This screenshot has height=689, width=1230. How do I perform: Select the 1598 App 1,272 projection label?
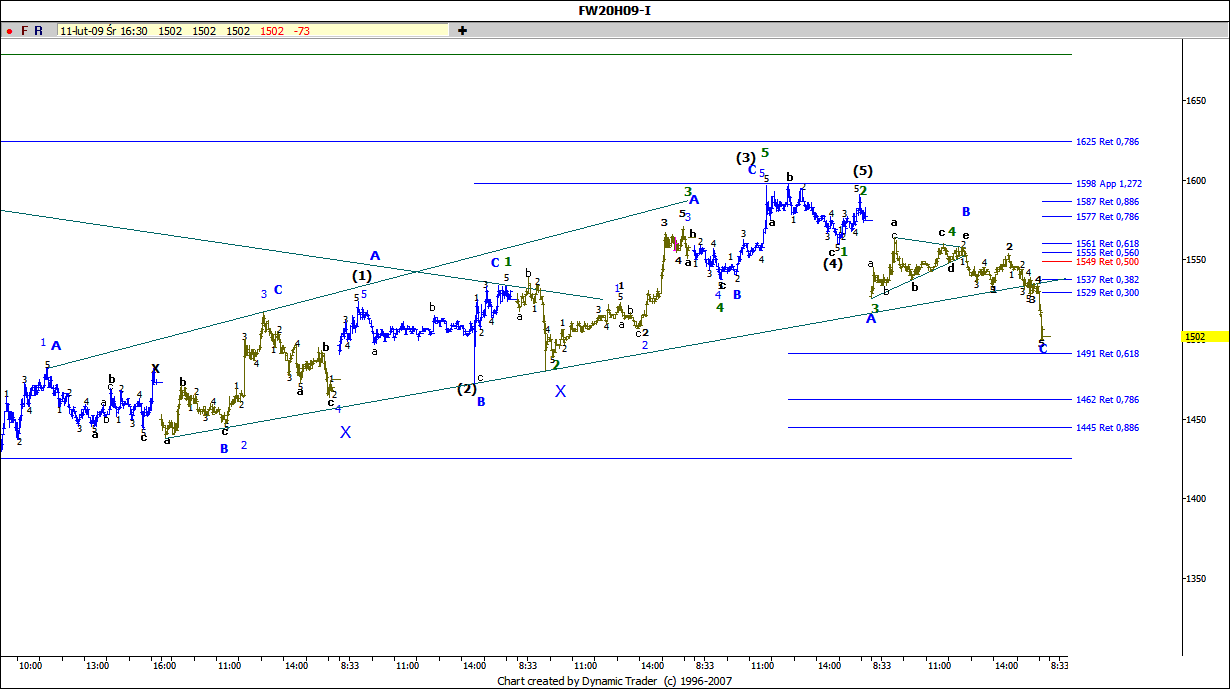[x=1108, y=184]
